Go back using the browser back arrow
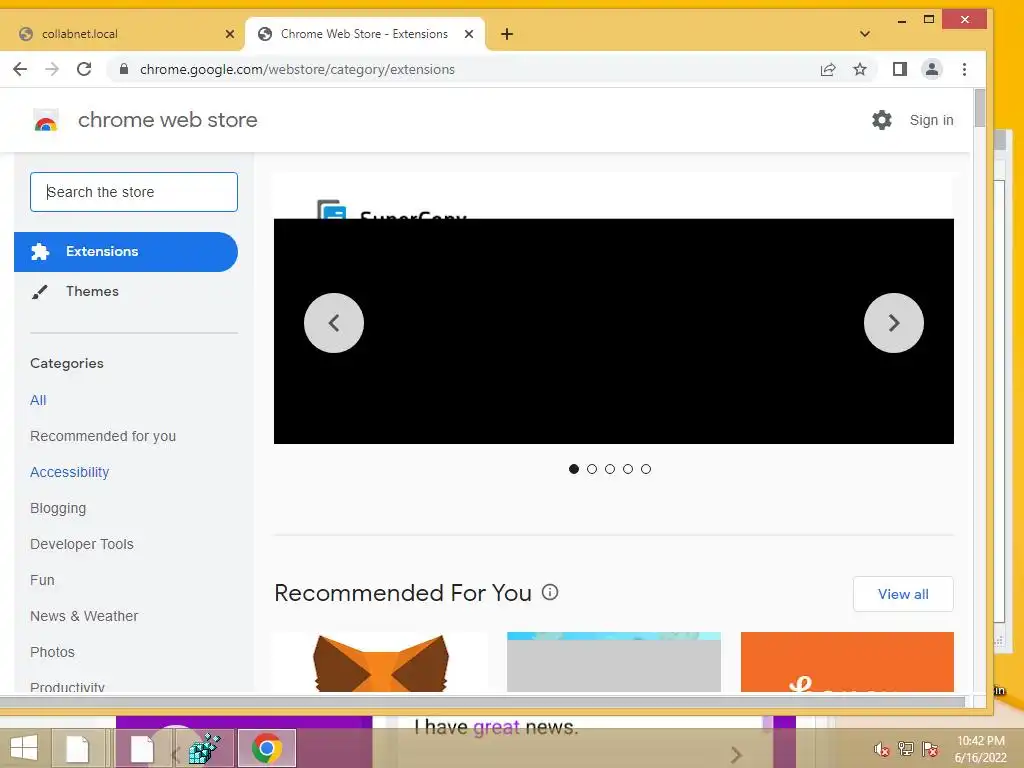Image resolution: width=1024 pixels, height=768 pixels. [20, 69]
